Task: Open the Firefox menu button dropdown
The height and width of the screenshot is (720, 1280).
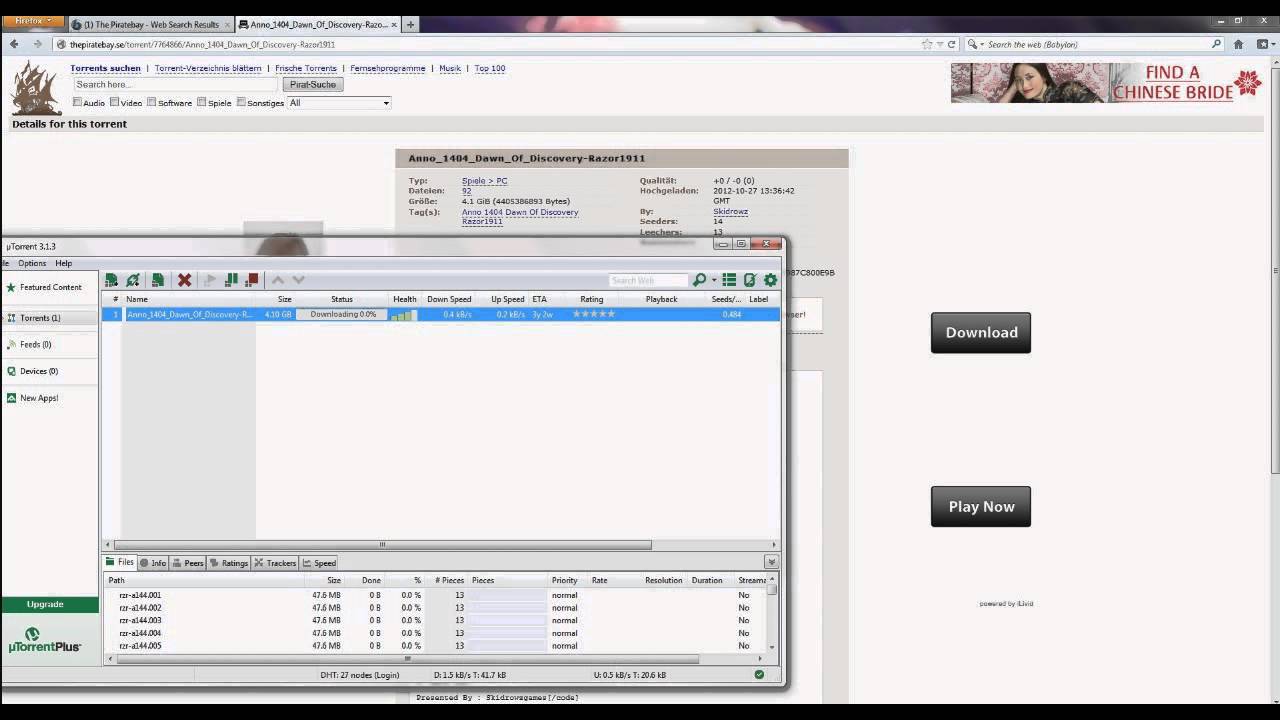Action: [34, 21]
